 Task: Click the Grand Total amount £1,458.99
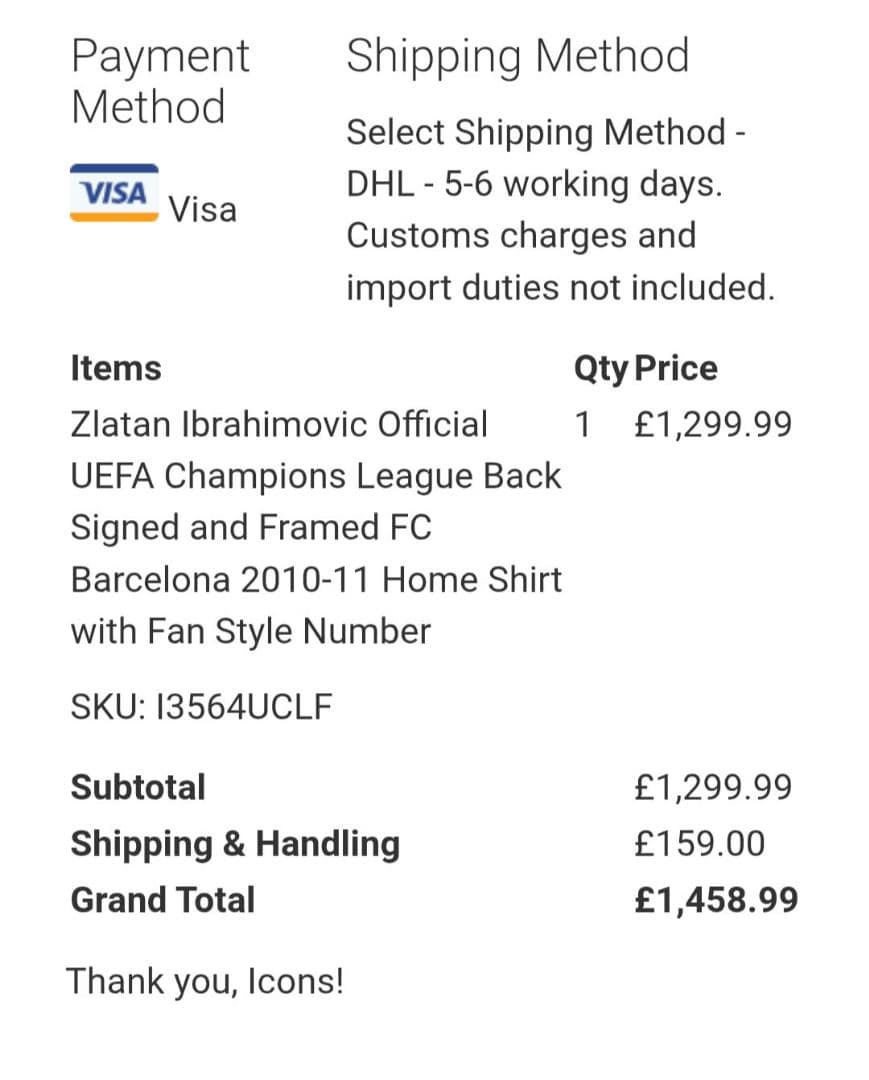(x=716, y=899)
